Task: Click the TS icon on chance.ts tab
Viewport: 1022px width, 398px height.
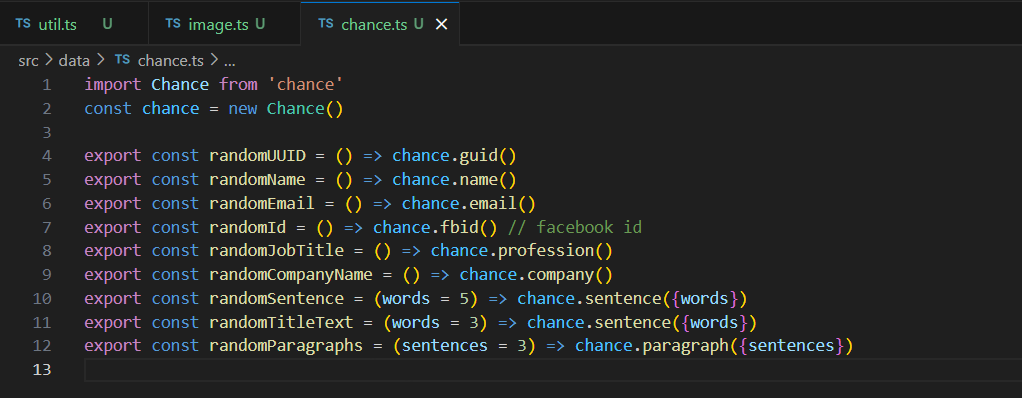Action: coord(325,24)
